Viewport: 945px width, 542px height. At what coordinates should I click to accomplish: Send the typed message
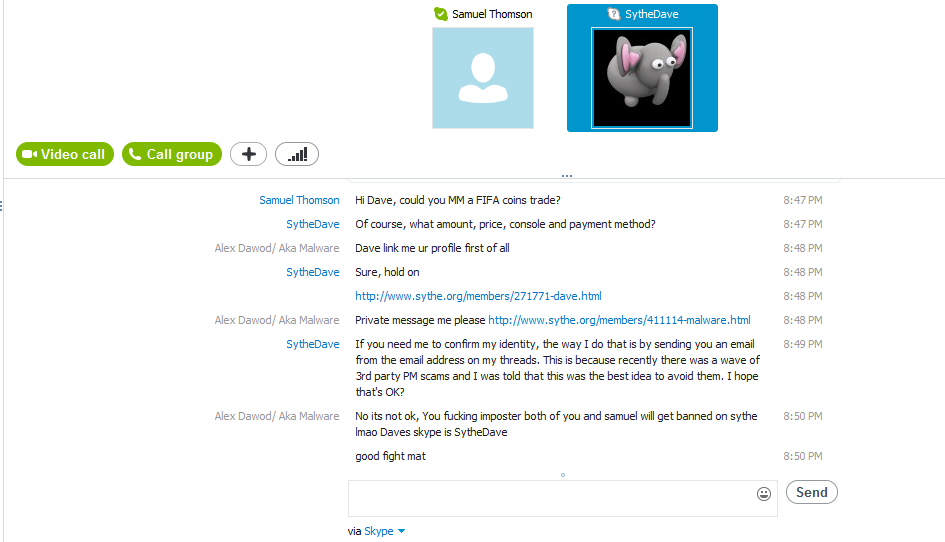pos(812,493)
